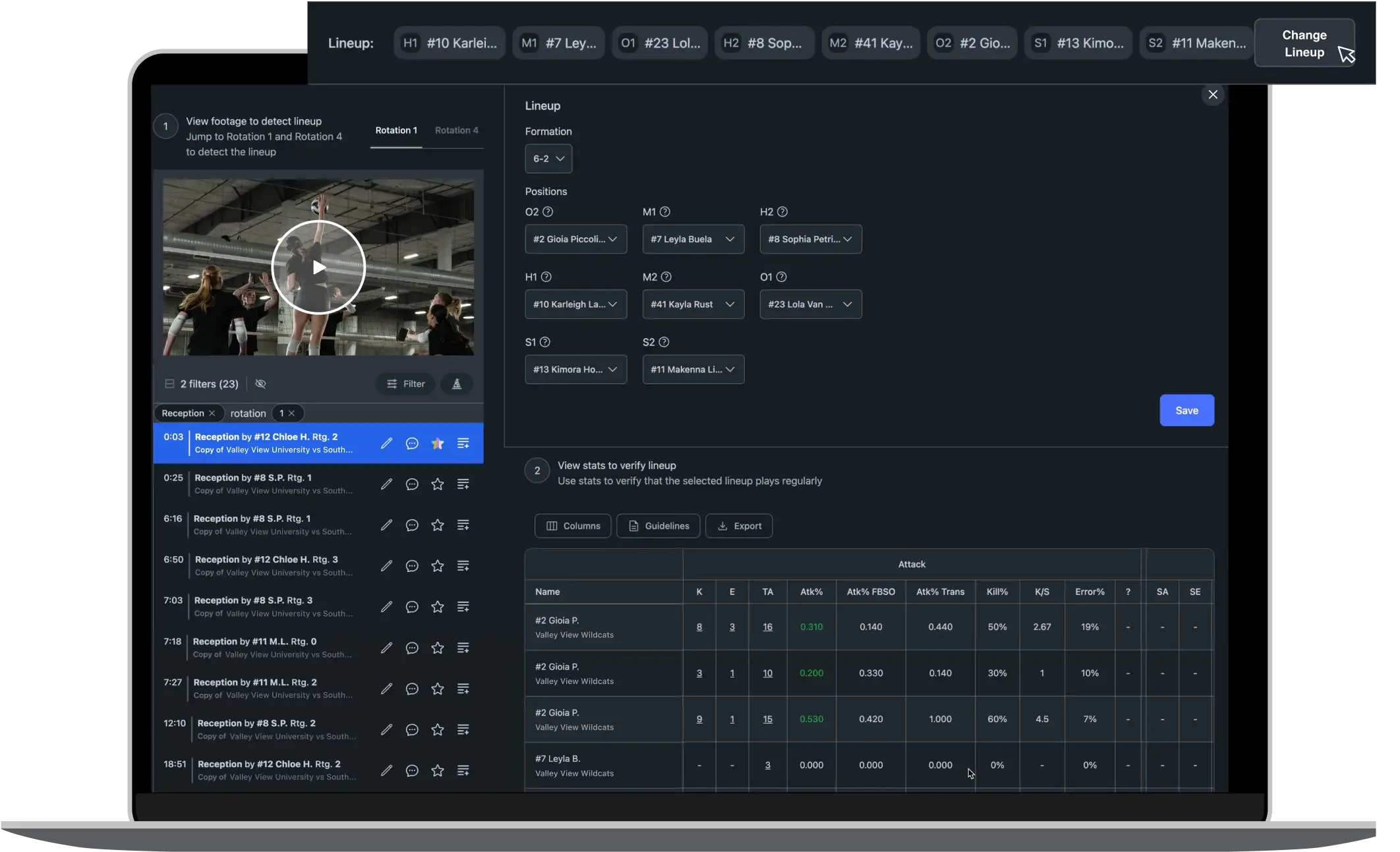Star the 6:50 Chloe H. reception clip
The height and width of the screenshot is (852, 1400).
pyautogui.click(x=438, y=566)
